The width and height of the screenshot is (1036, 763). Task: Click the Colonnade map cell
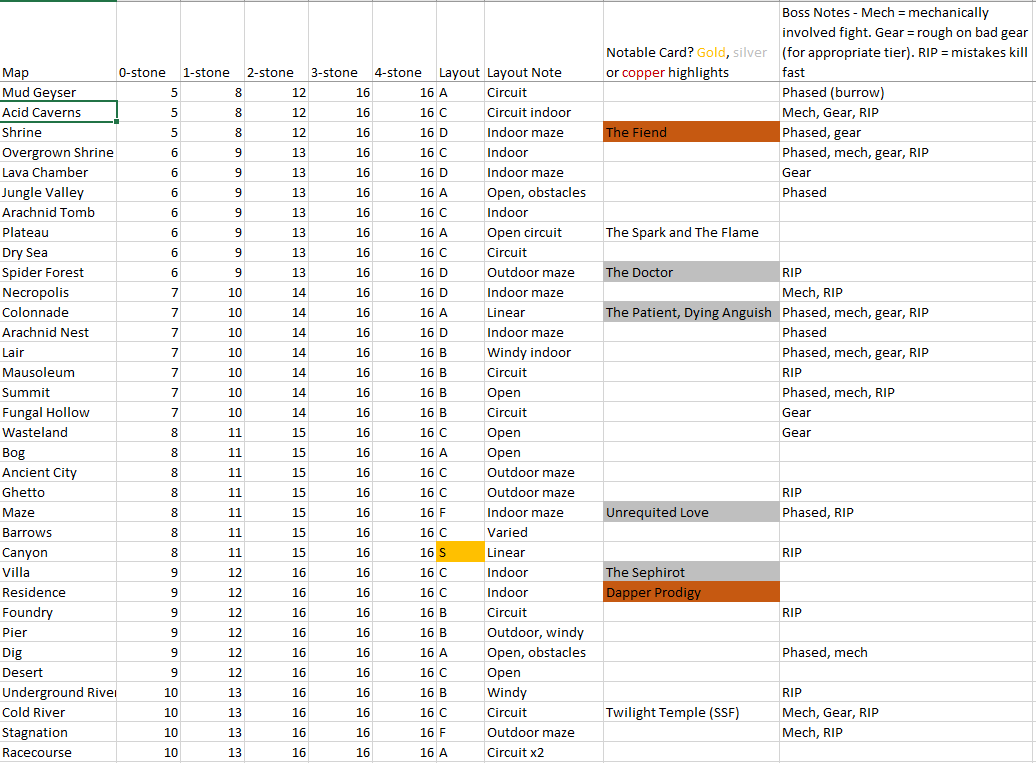tap(58, 312)
